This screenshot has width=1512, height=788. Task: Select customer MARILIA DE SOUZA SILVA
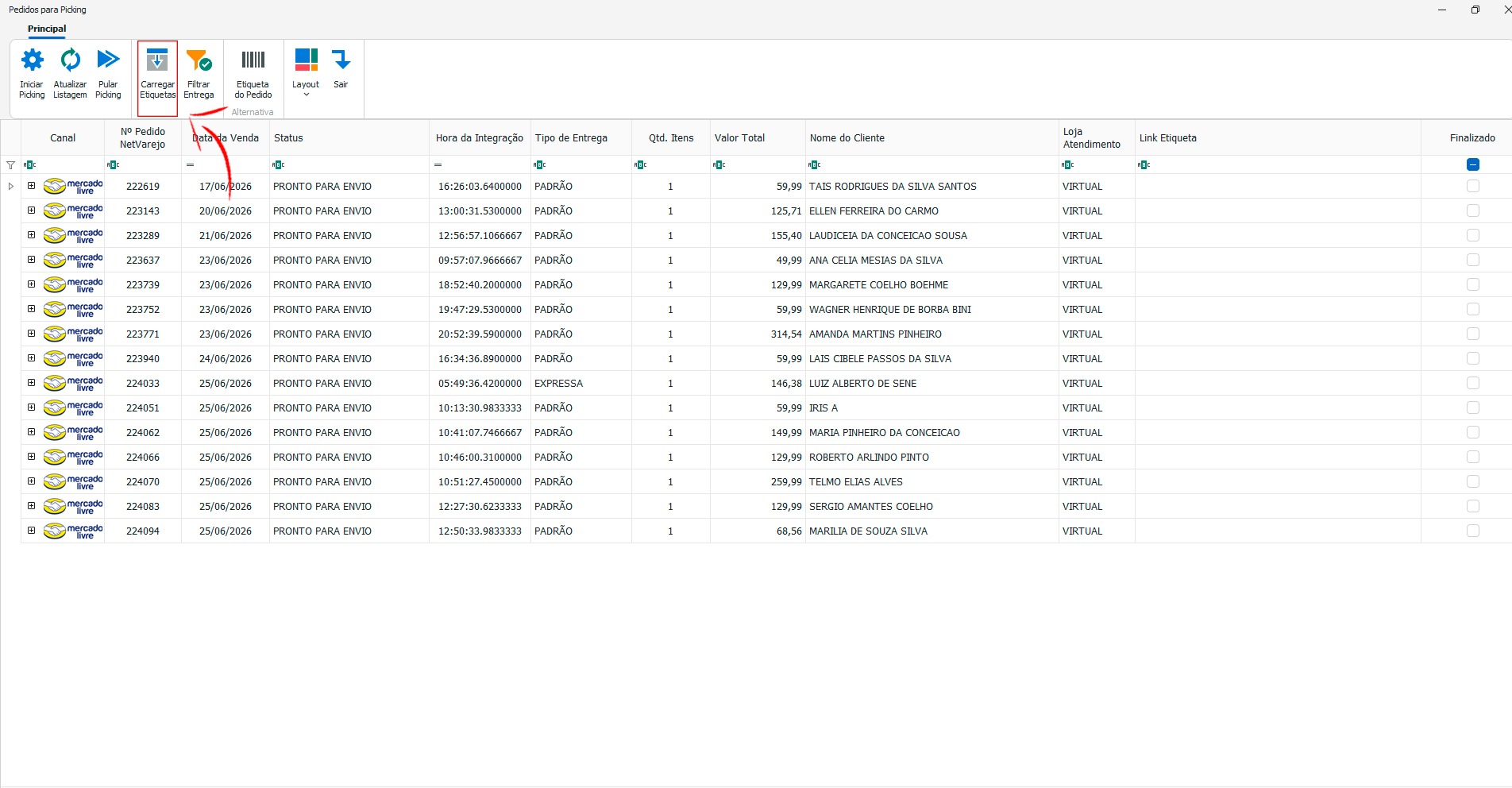point(868,531)
